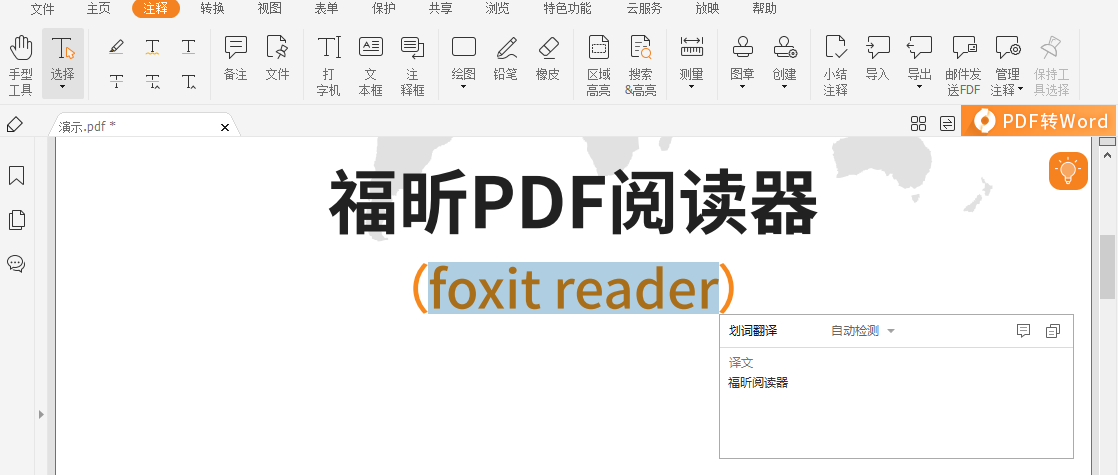Open the bookmarks panel in left sidebar

point(16,176)
